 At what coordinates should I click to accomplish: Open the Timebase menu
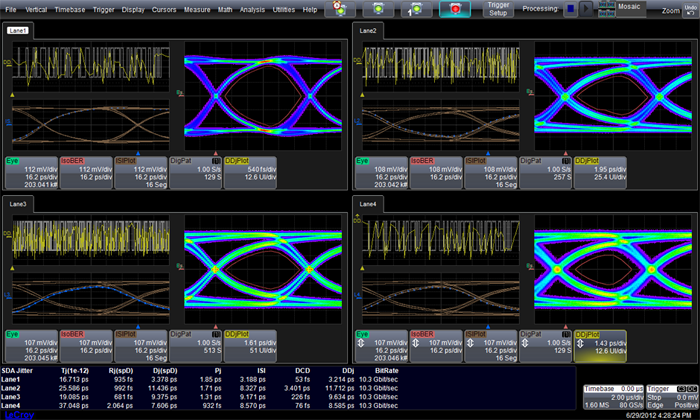pos(69,9)
